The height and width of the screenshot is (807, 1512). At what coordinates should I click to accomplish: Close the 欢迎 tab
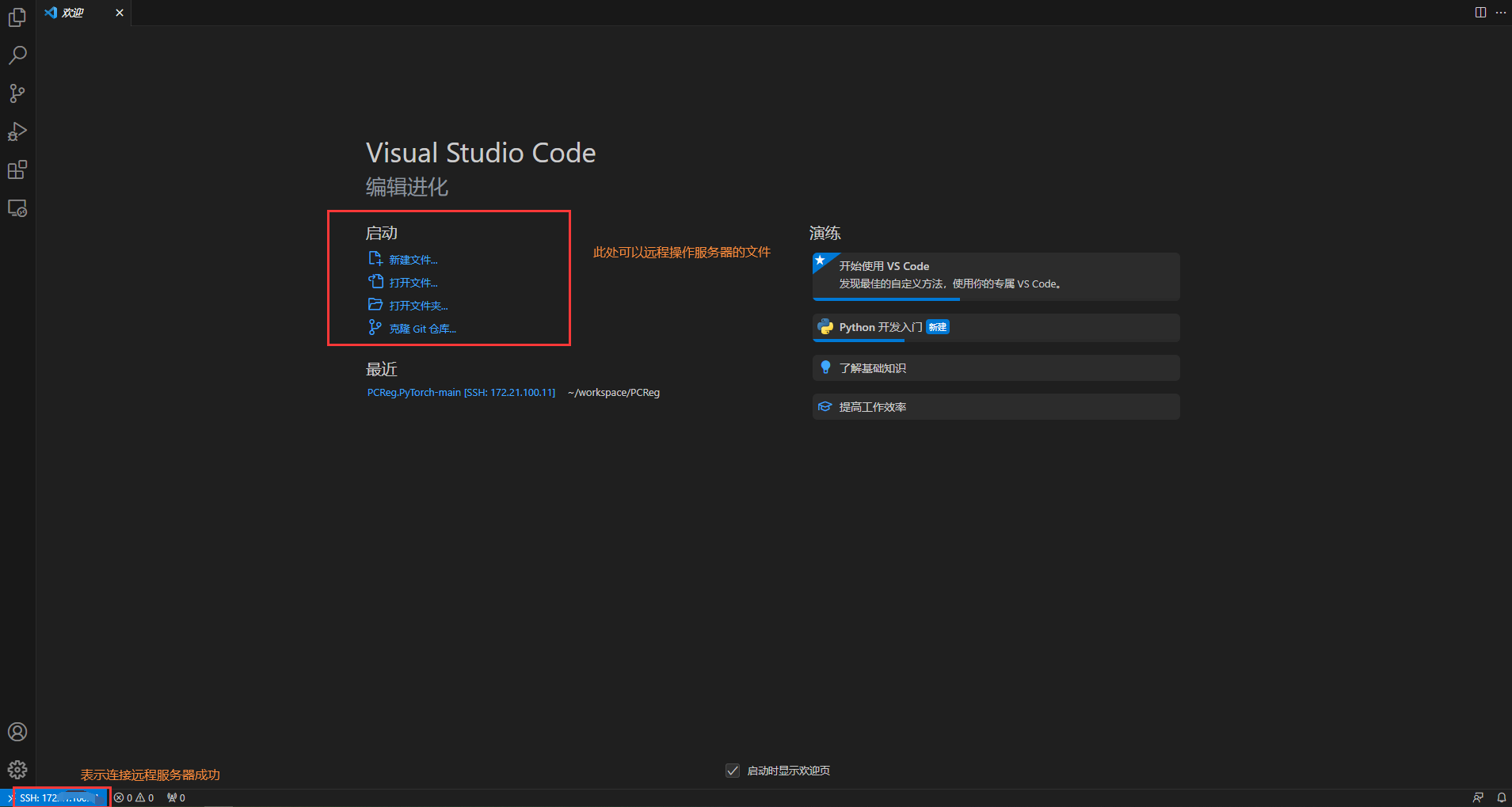pos(120,13)
